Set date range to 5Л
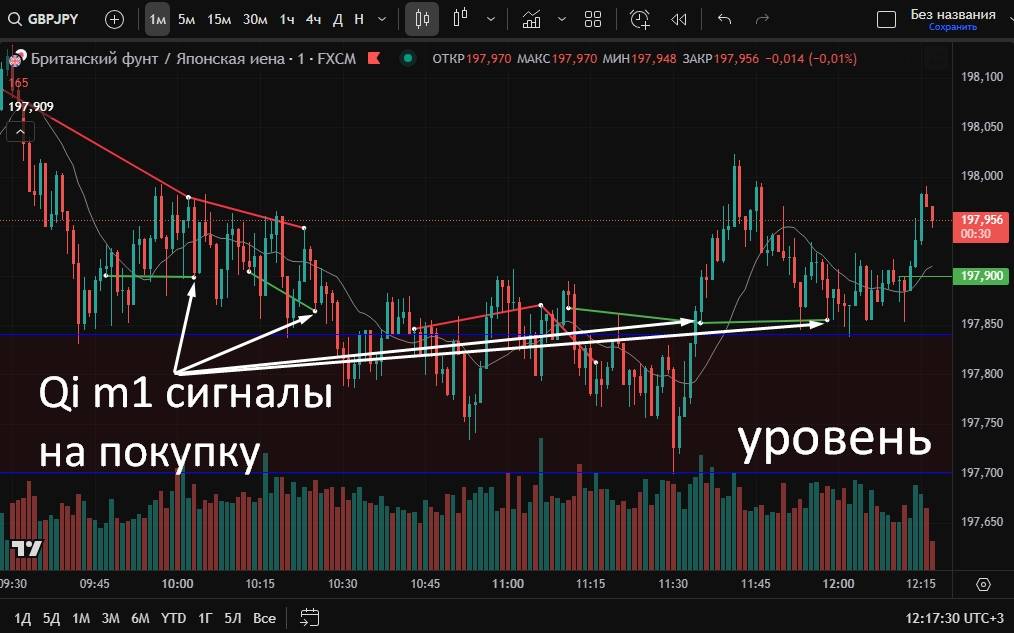 coord(233,618)
